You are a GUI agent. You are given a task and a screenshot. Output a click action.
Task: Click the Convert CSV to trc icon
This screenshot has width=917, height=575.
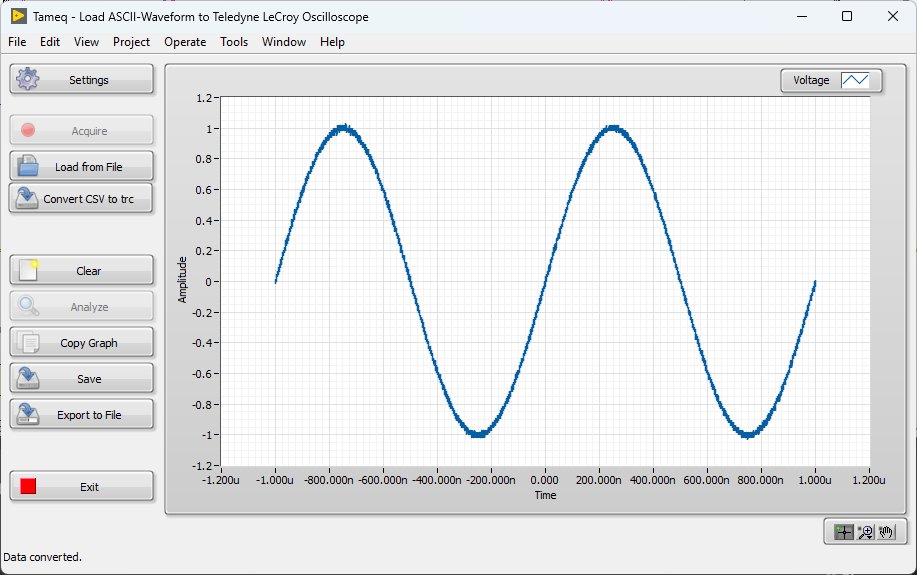[28, 199]
